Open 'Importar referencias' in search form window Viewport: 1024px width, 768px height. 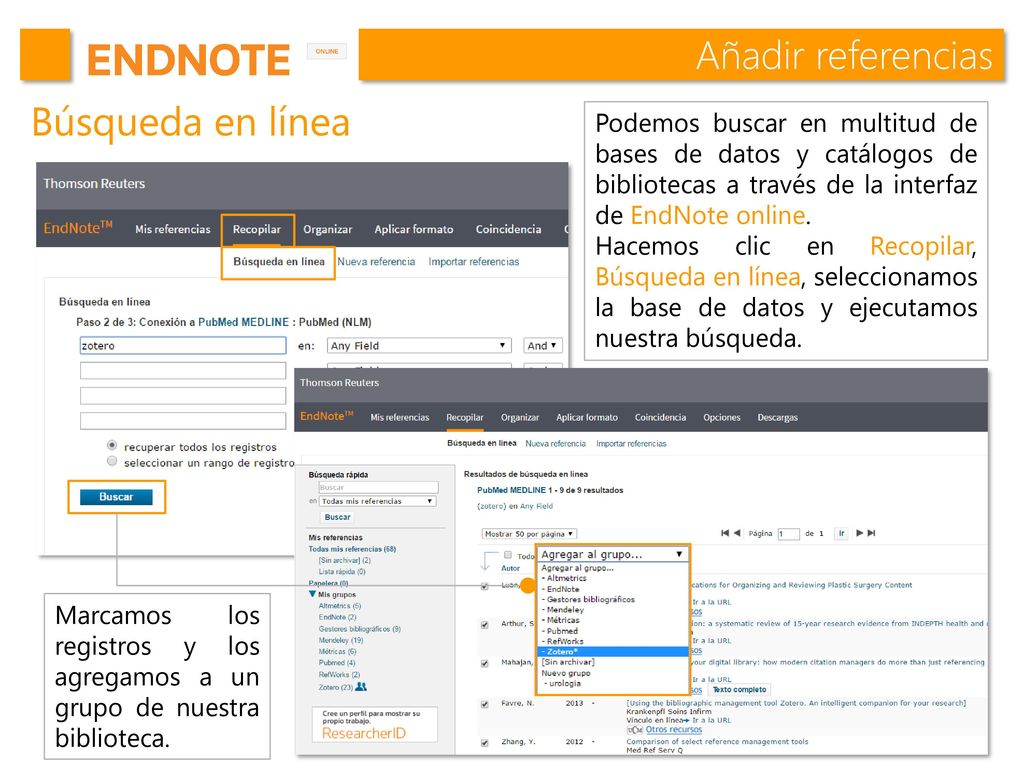[x=473, y=262]
